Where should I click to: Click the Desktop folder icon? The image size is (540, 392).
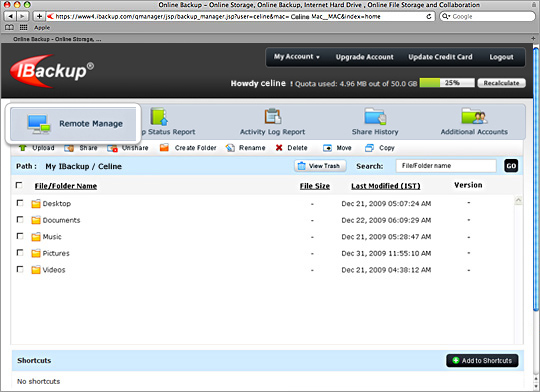pyautogui.click(x=36, y=204)
